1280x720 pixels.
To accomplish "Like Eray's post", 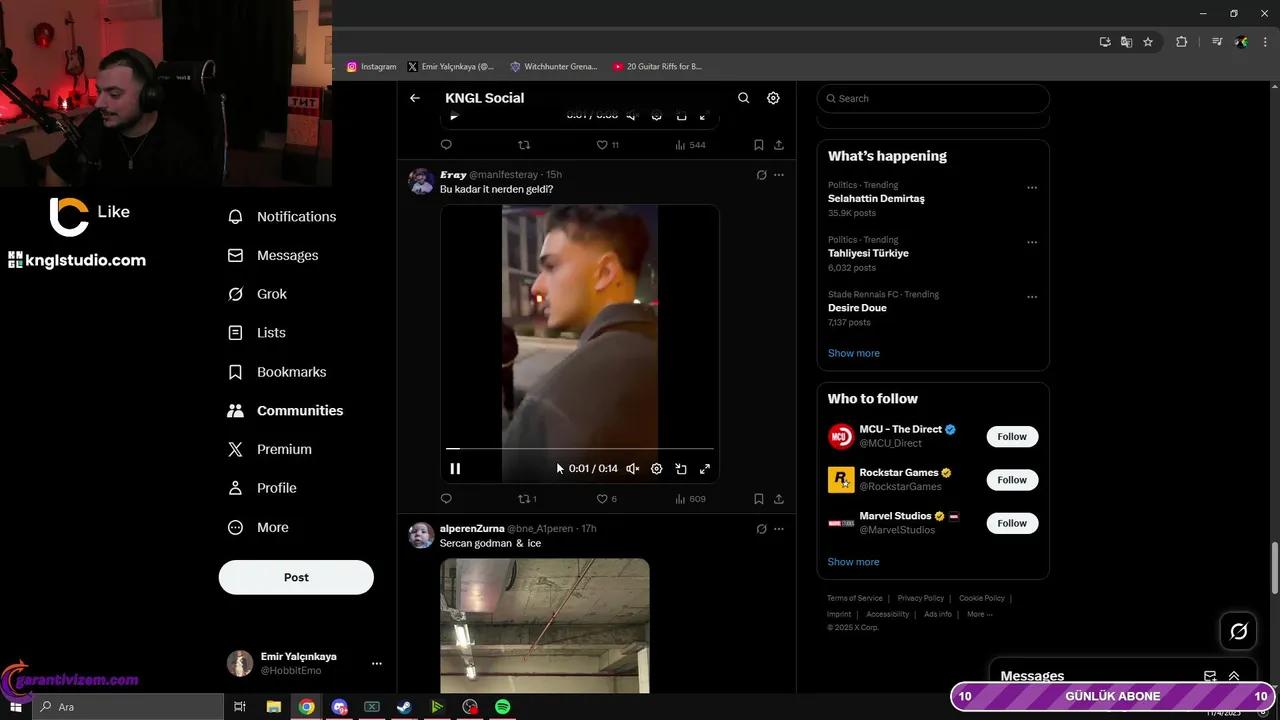I will [x=603, y=498].
